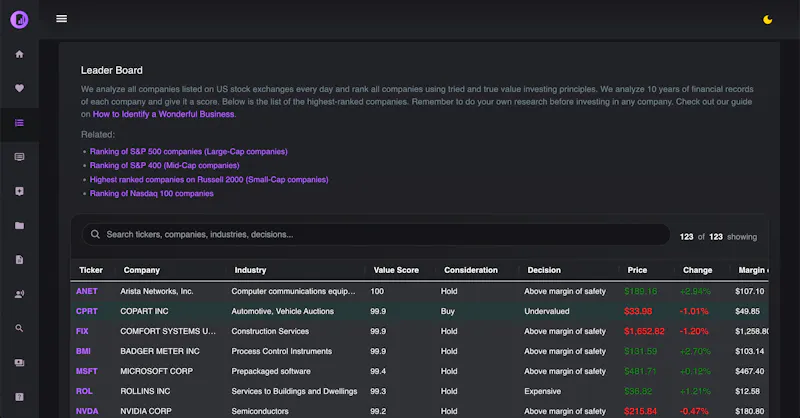Click the Undervalued decision cell
Image resolution: width=800 pixels, height=418 pixels.
[x=547, y=311]
